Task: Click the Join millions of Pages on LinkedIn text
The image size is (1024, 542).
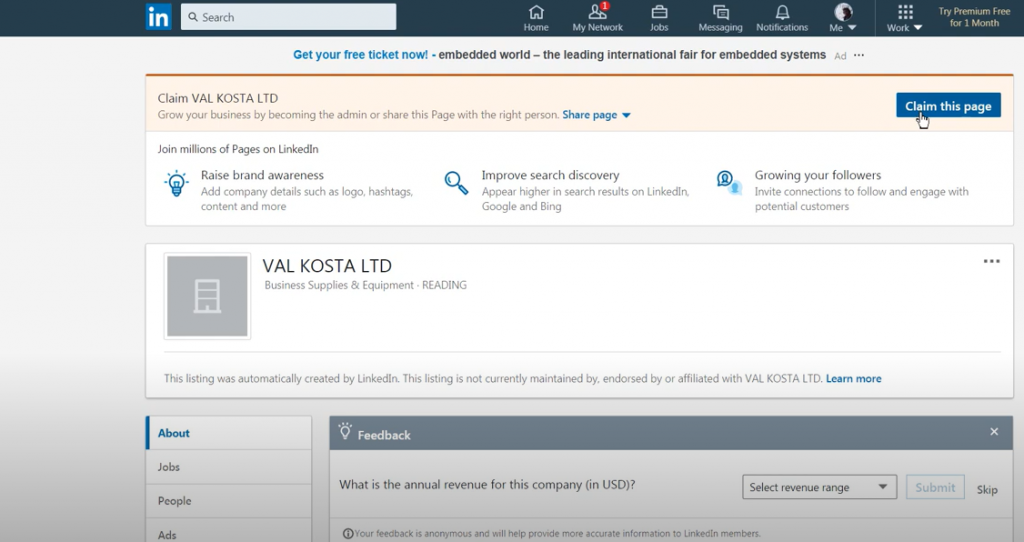Action: click(x=238, y=149)
